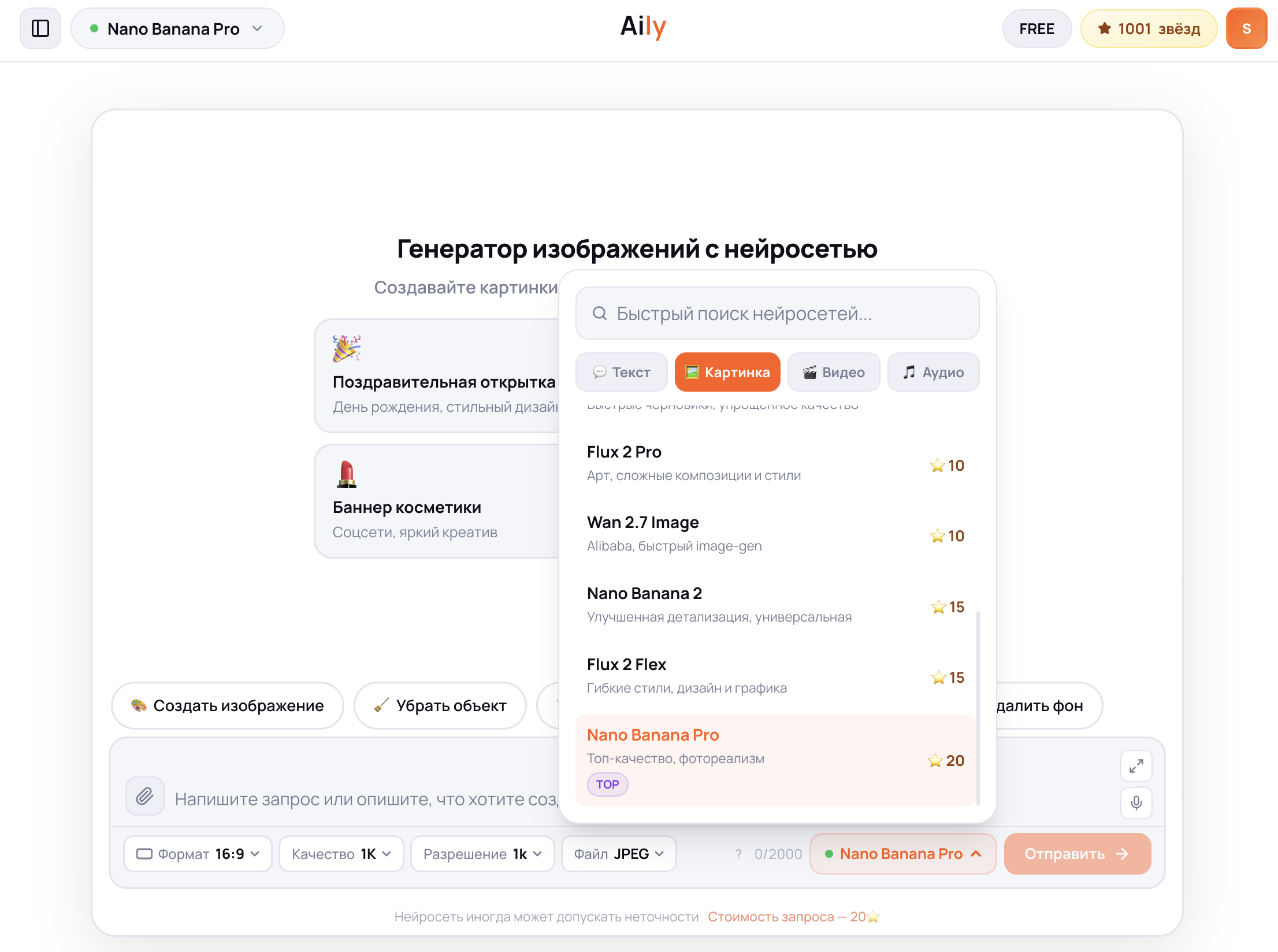The width and height of the screenshot is (1278, 952).
Task: Click the star cost icon of Flux 2 Flex
Action: pos(938,678)
